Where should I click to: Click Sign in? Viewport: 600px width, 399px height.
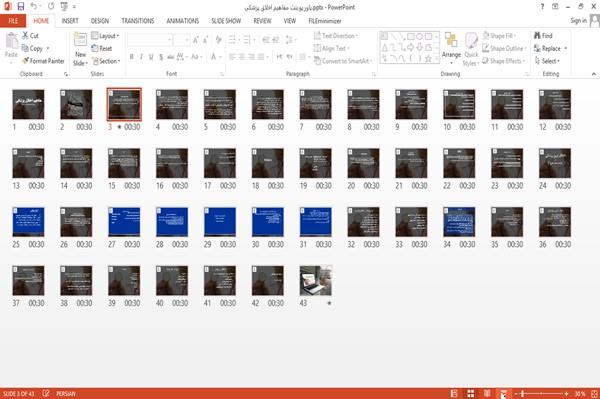[578, 21]
